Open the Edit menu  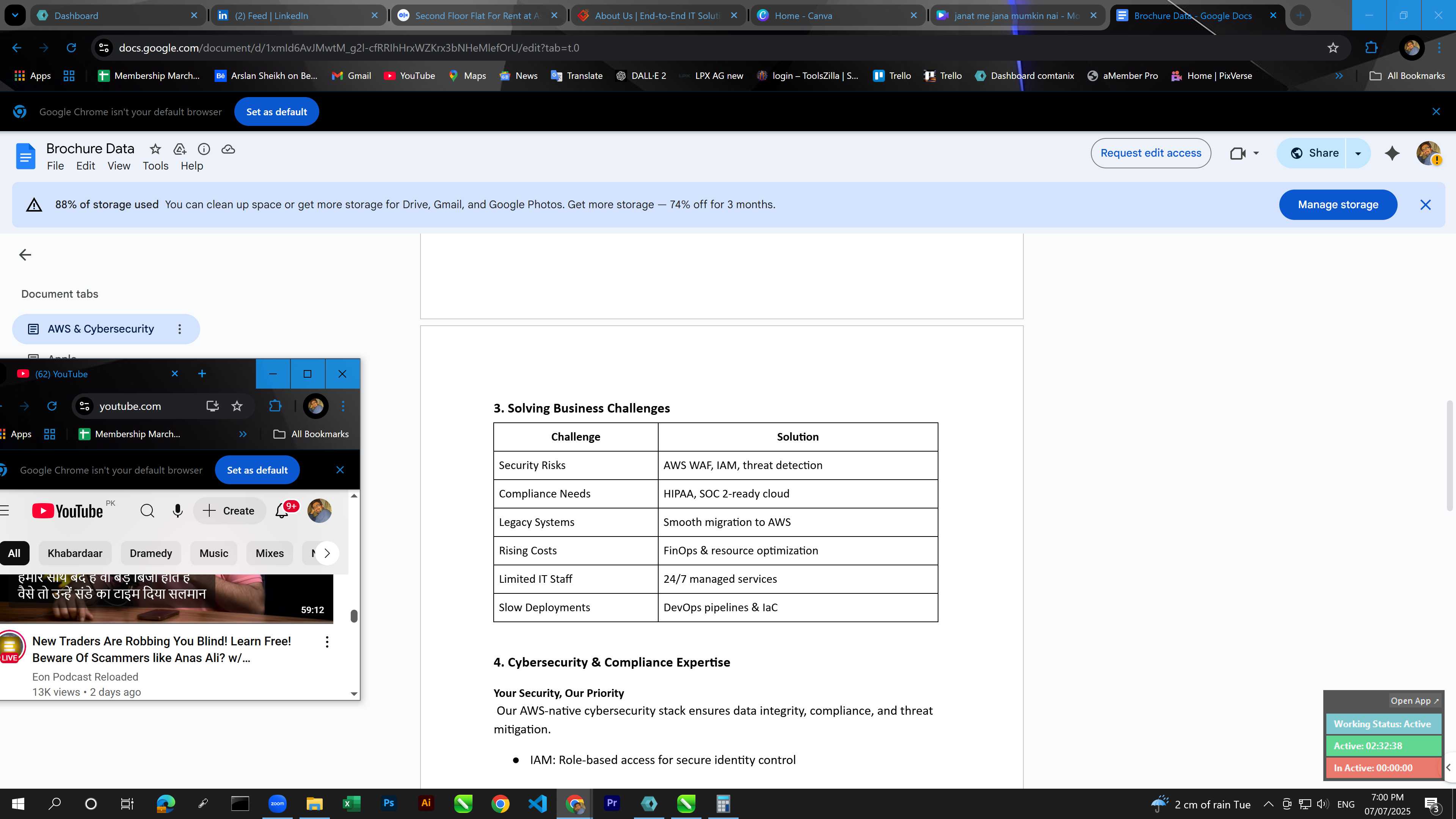click(x=85, y=166)
